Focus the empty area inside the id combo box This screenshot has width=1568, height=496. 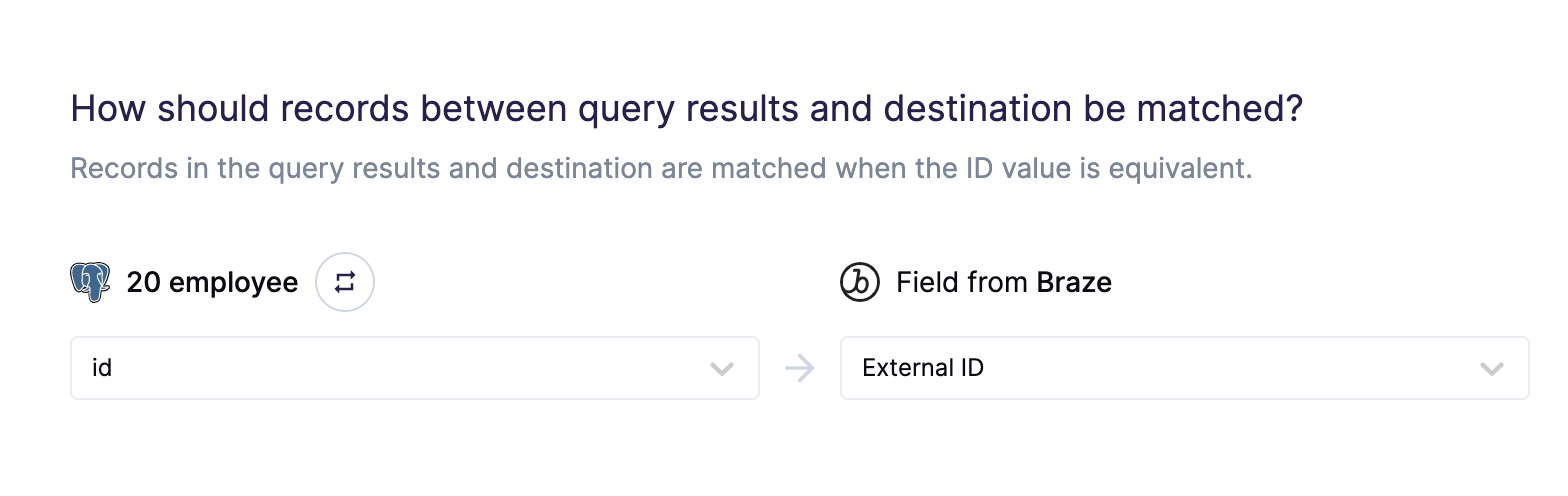click(410, 368)
